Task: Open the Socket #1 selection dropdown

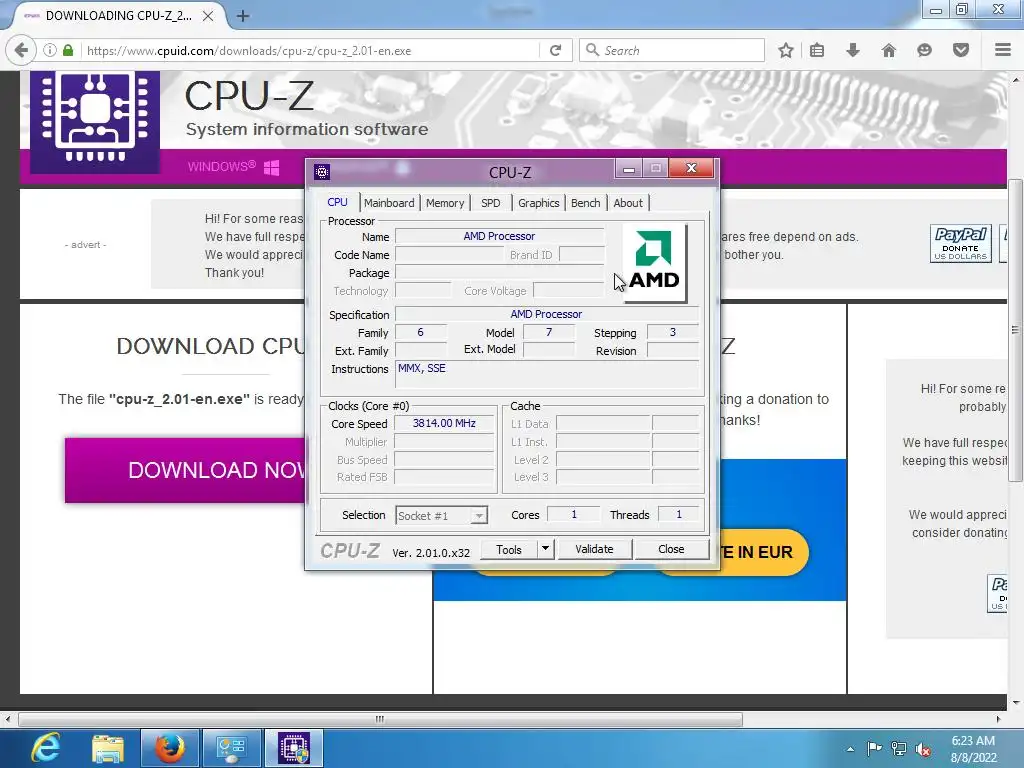Action: (441, 515)
